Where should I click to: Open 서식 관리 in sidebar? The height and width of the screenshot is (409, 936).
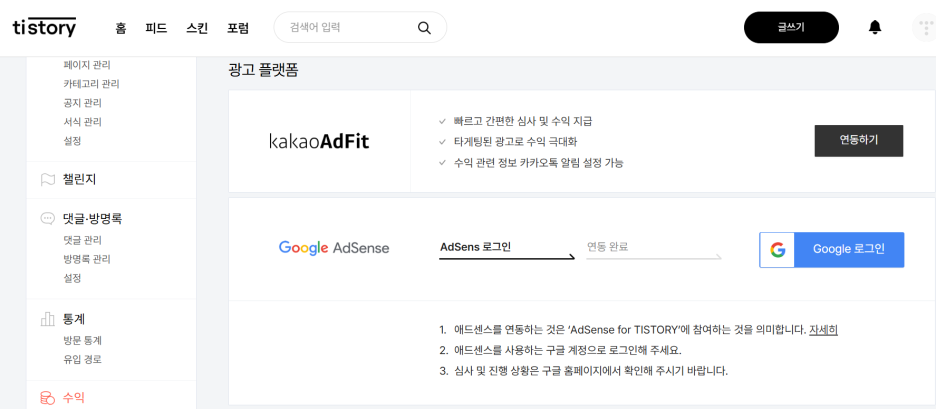coord(82,122)
